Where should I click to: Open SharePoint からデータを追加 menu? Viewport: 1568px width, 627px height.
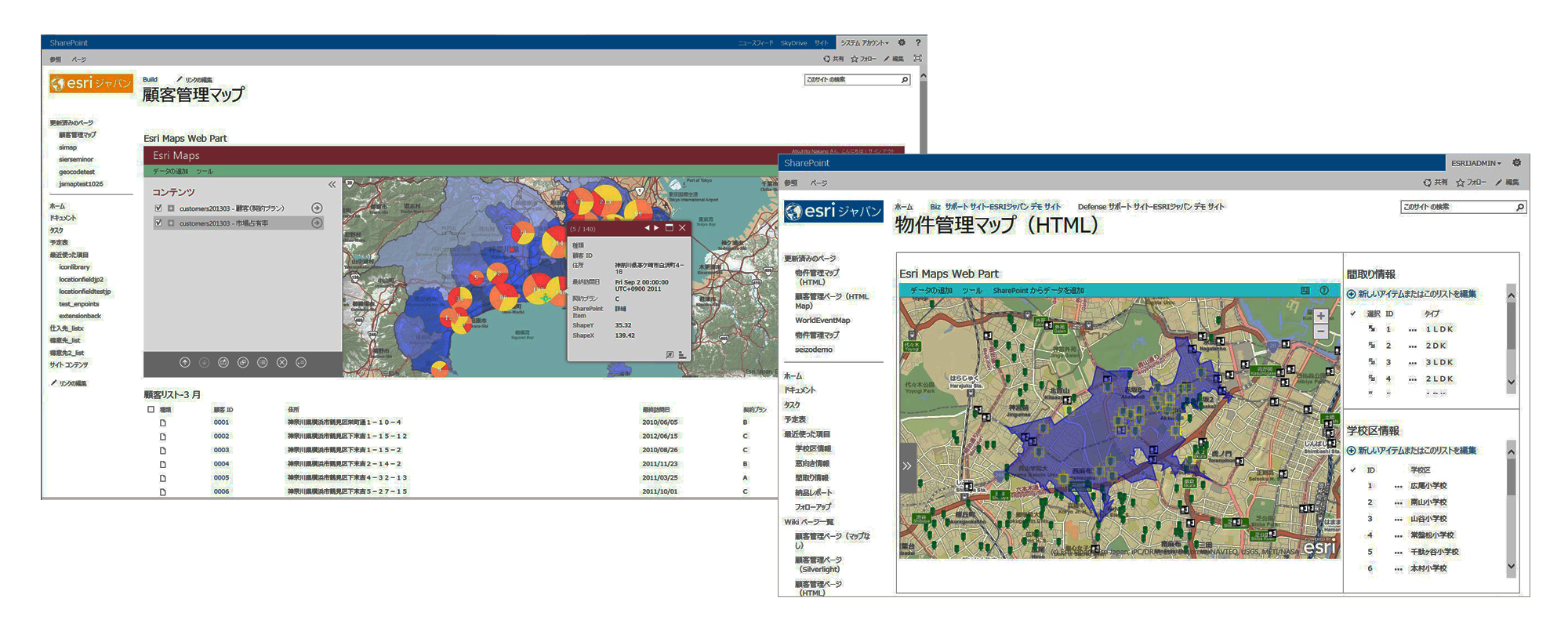pos(1038,291)
